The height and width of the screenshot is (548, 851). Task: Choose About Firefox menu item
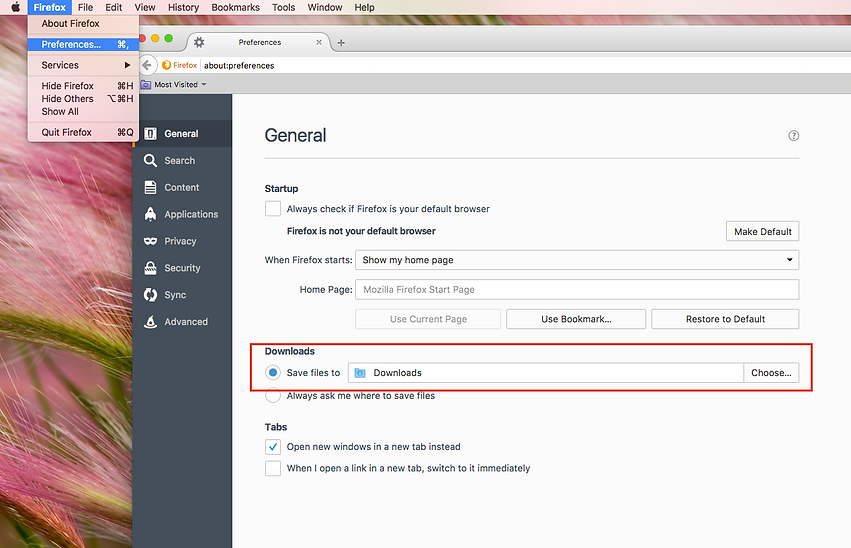pos(84,23)
